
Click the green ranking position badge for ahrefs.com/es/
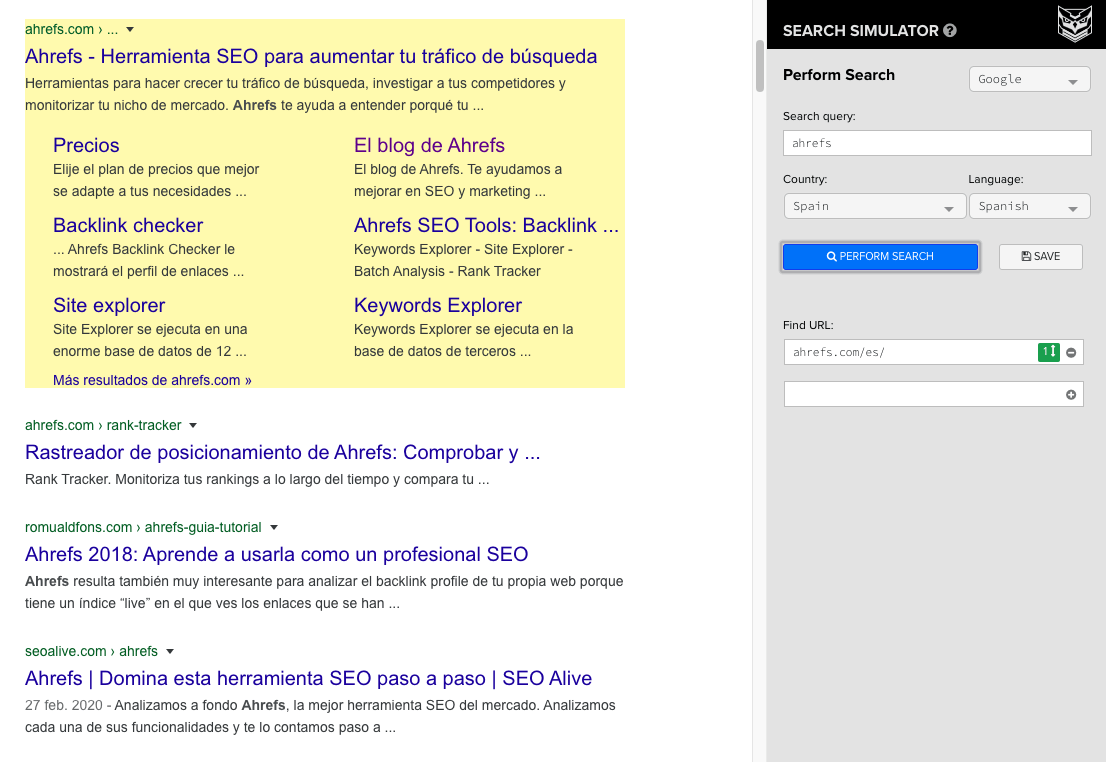pos(1048,352)
